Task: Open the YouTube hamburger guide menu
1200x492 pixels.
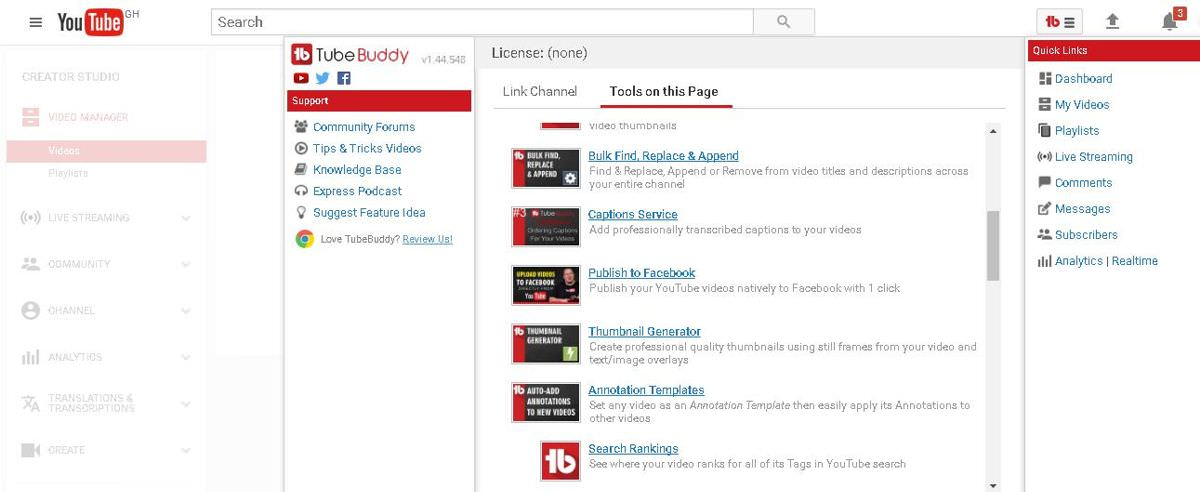Action: 36,22
